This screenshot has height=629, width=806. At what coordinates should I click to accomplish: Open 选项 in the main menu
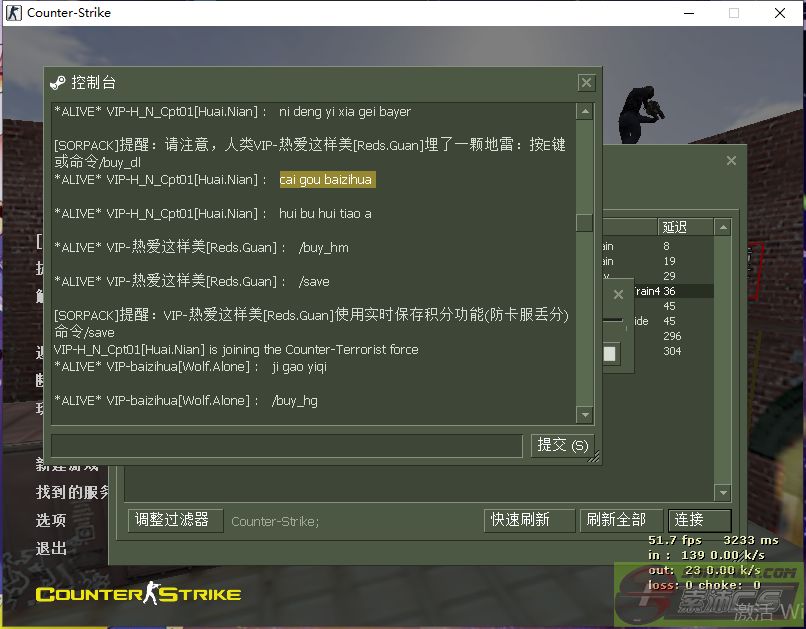[x=51, y=520]
